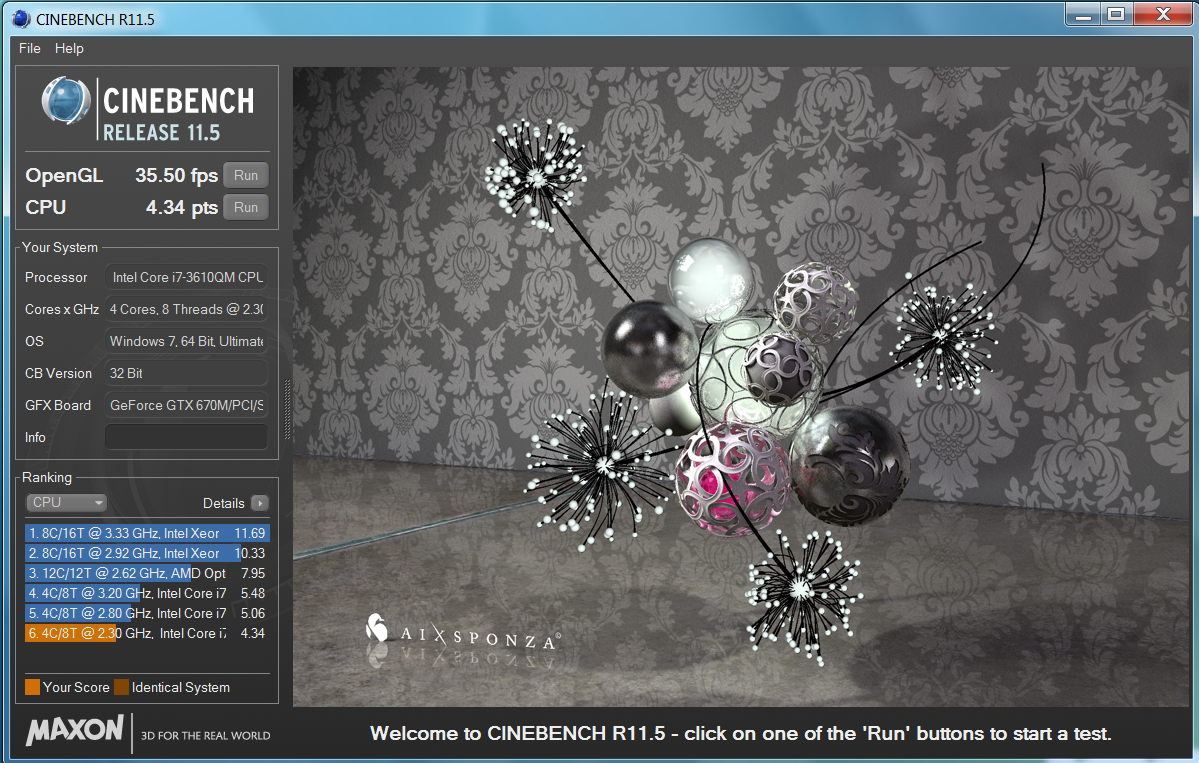
Task: Select ranking entry 4 Core i7 3.20 GHz
Action: pyautogui.click(x=147, y=593)
